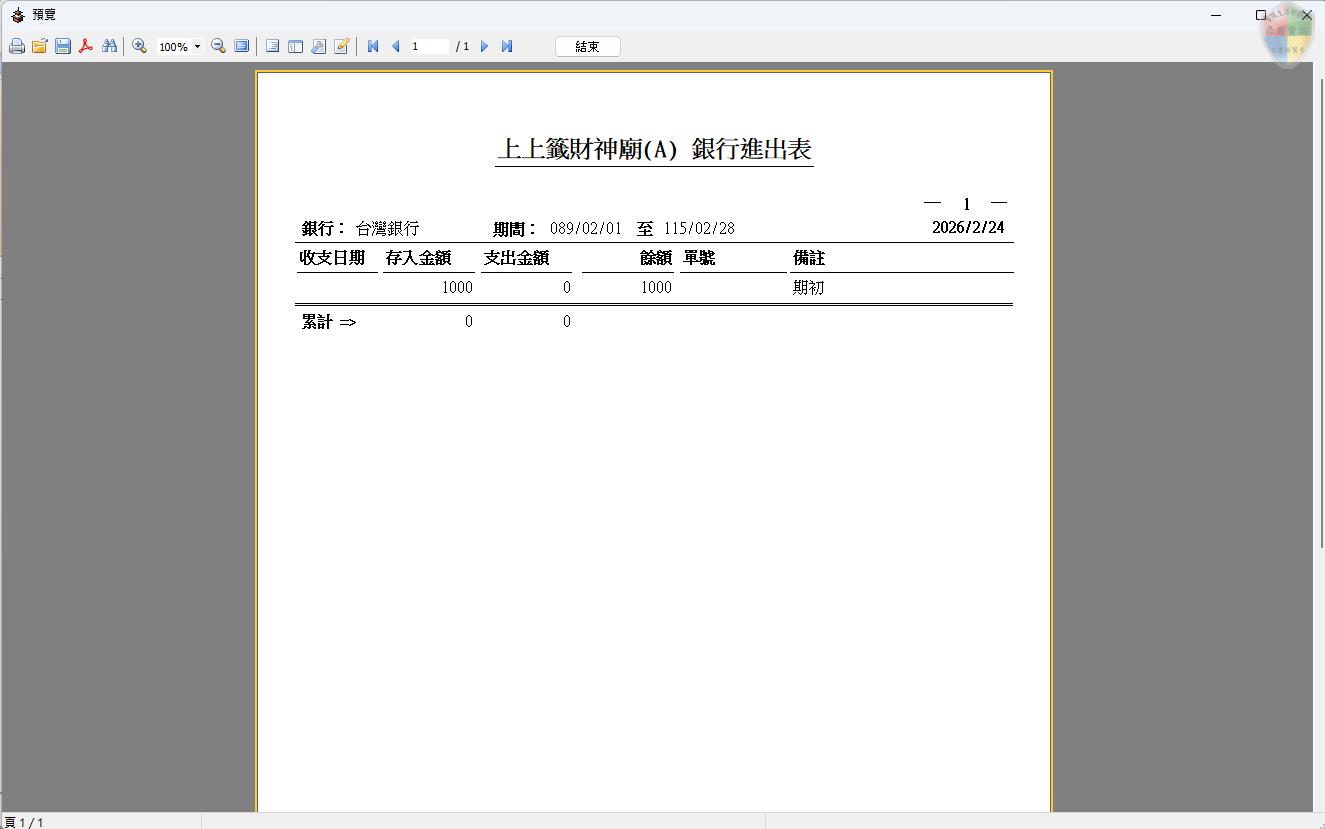Click the page number input field
Screen dimensions: 1325x829
[x=428, y=46]
